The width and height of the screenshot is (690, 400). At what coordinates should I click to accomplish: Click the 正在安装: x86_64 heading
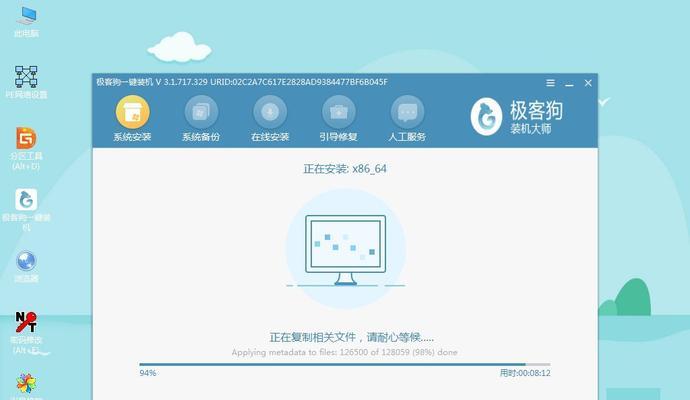(345, 169)
